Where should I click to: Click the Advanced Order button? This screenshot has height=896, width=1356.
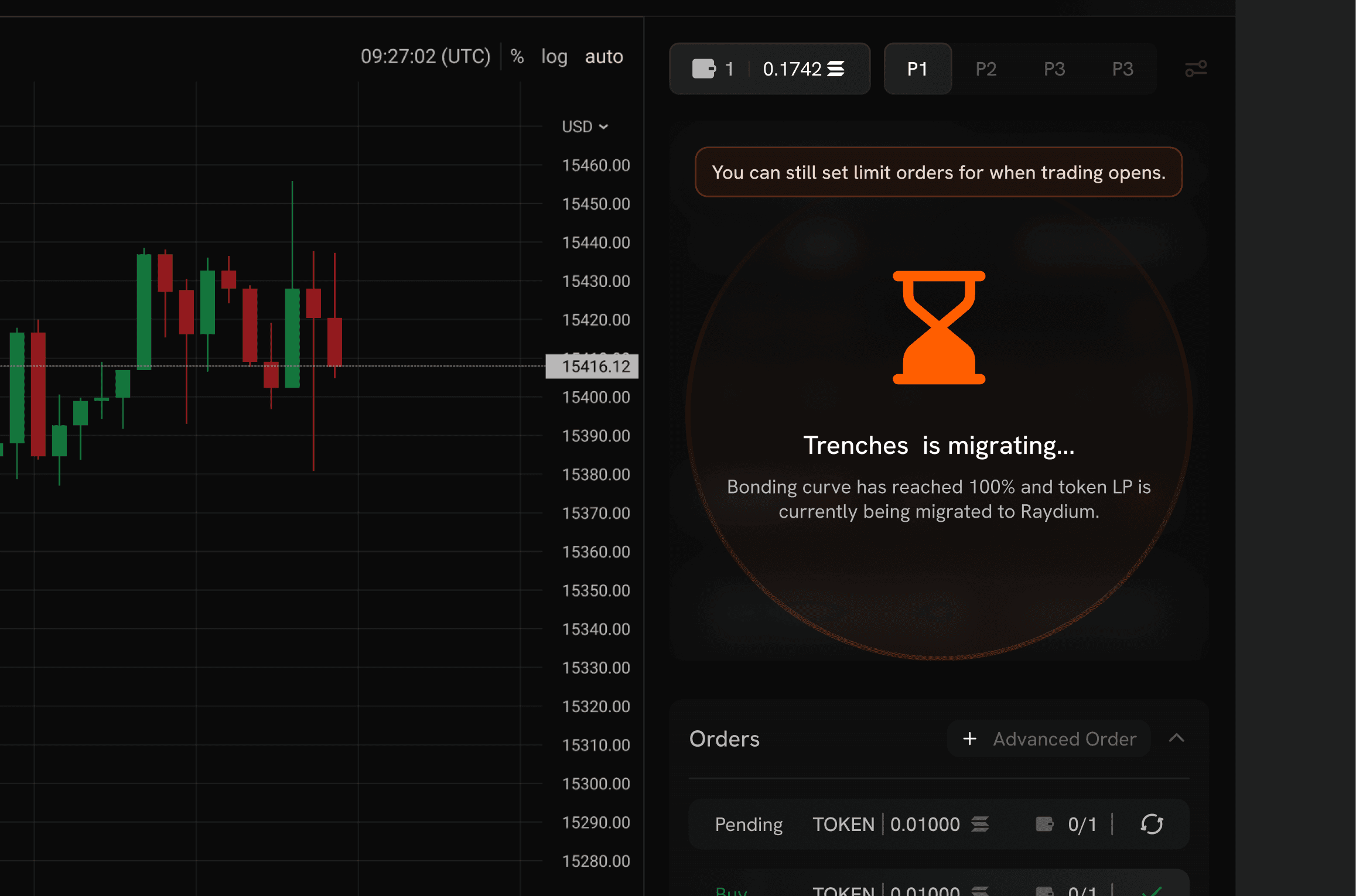pos(1064,738)
